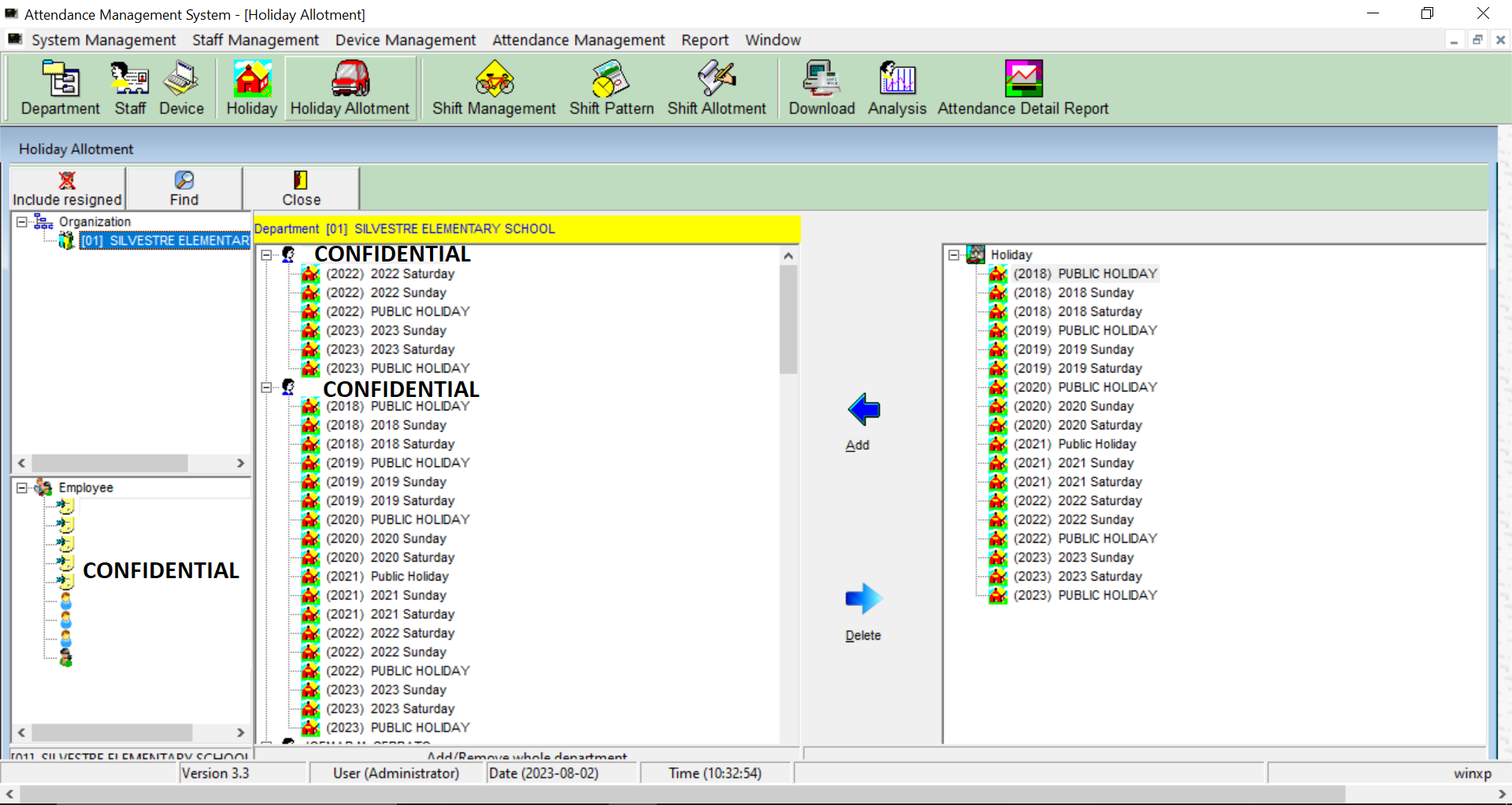Select (2019) 2019 Saturday in Holiday tree

[1077, 368]
